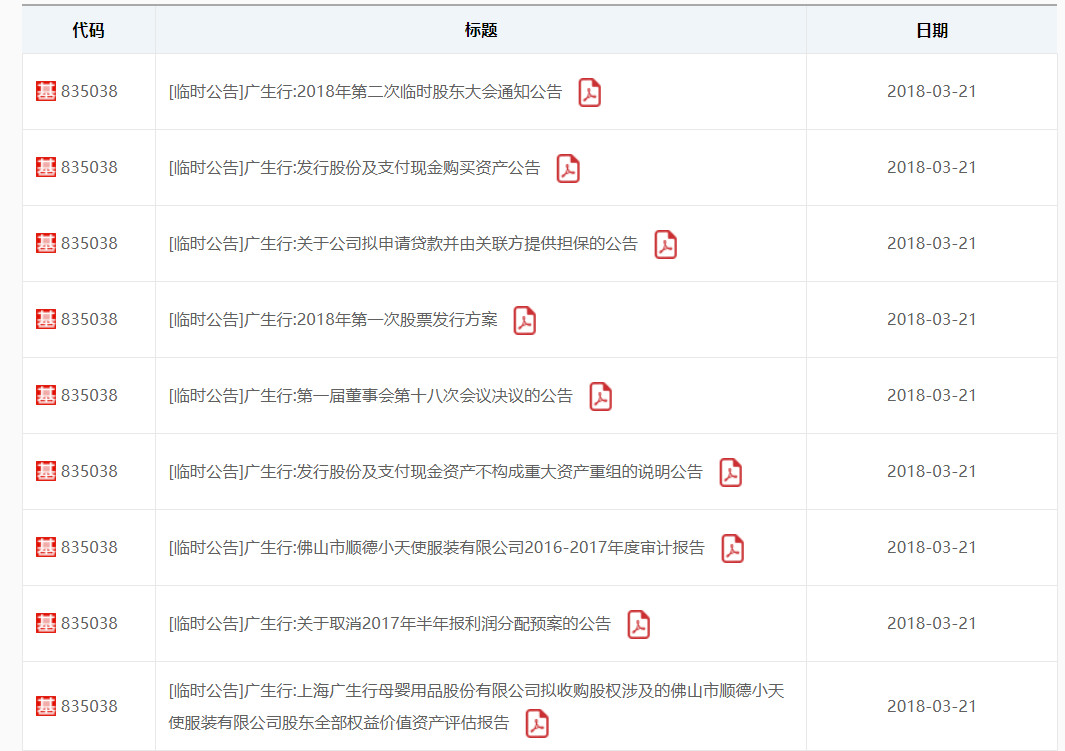
Task: Click PDF icon for 不构成重大资产重组的说明公告
Action: pos(730,473)
